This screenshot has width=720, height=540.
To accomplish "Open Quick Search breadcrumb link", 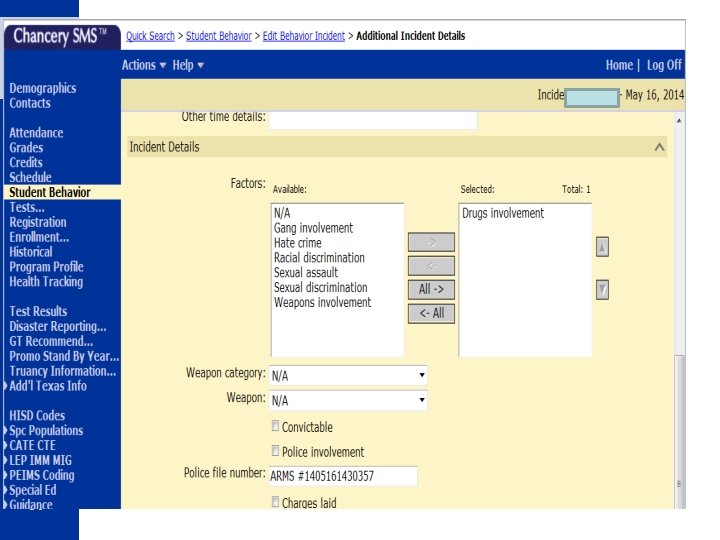I will coord(150,36).
